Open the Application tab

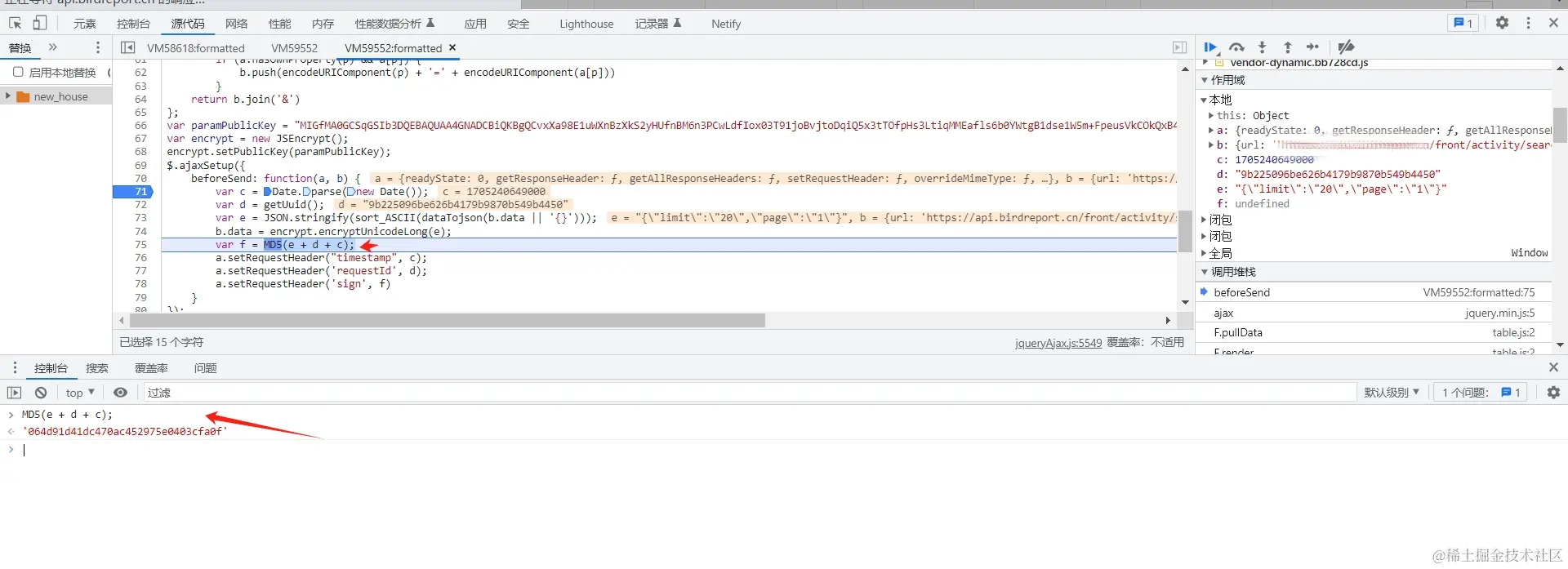[475, 24]
